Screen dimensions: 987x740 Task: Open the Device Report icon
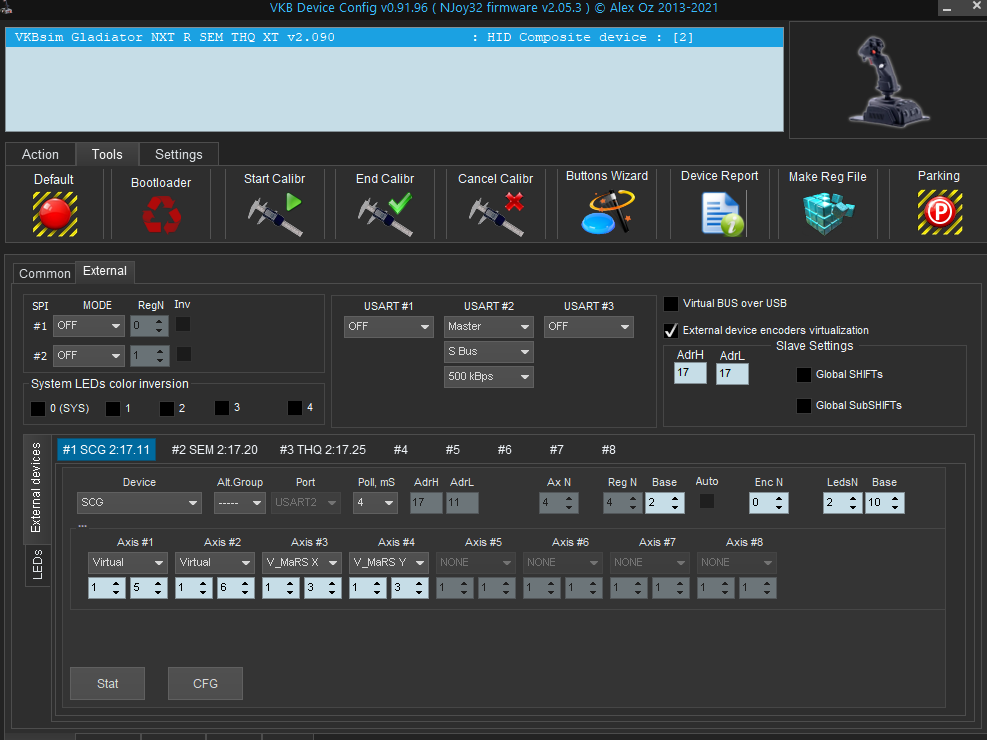click(720, 212)
